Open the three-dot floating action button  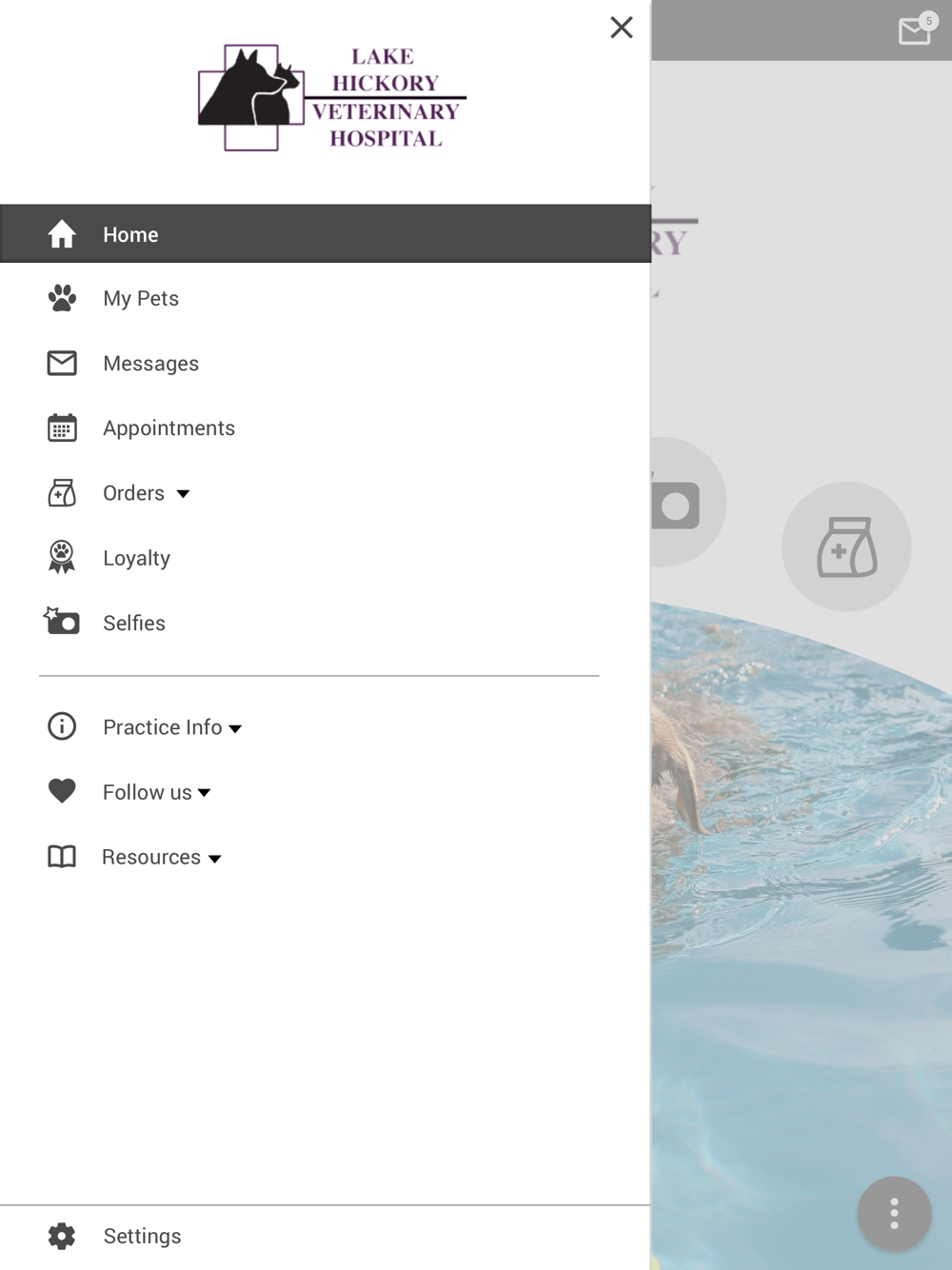tap(894, 1214)
